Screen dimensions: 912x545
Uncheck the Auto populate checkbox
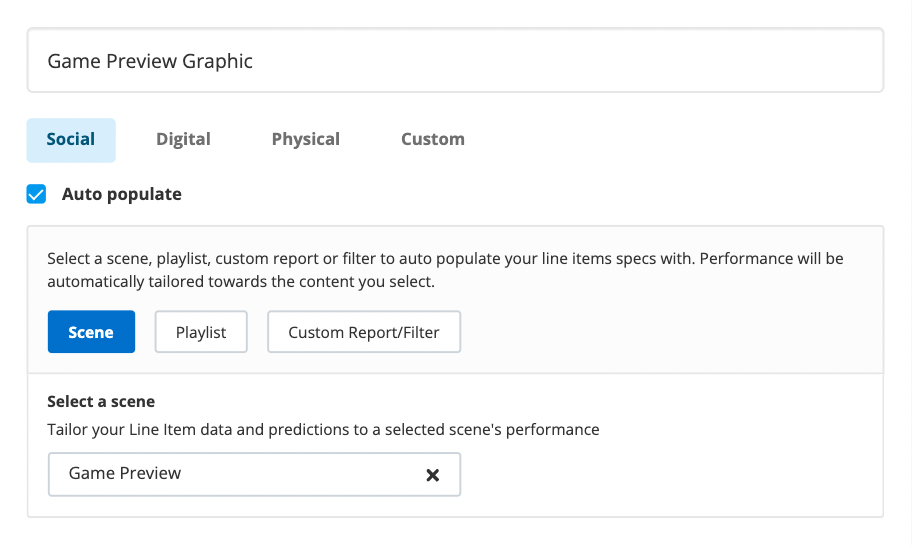click(x=37, y=194)
